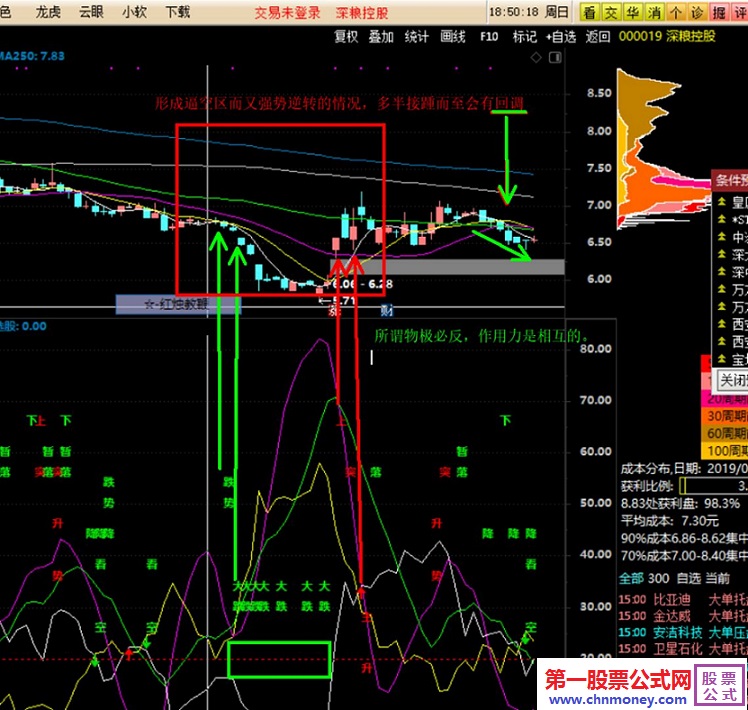Click the 18:50:18 周日 clock display
The image size is (748, 710).
point(529,12)
